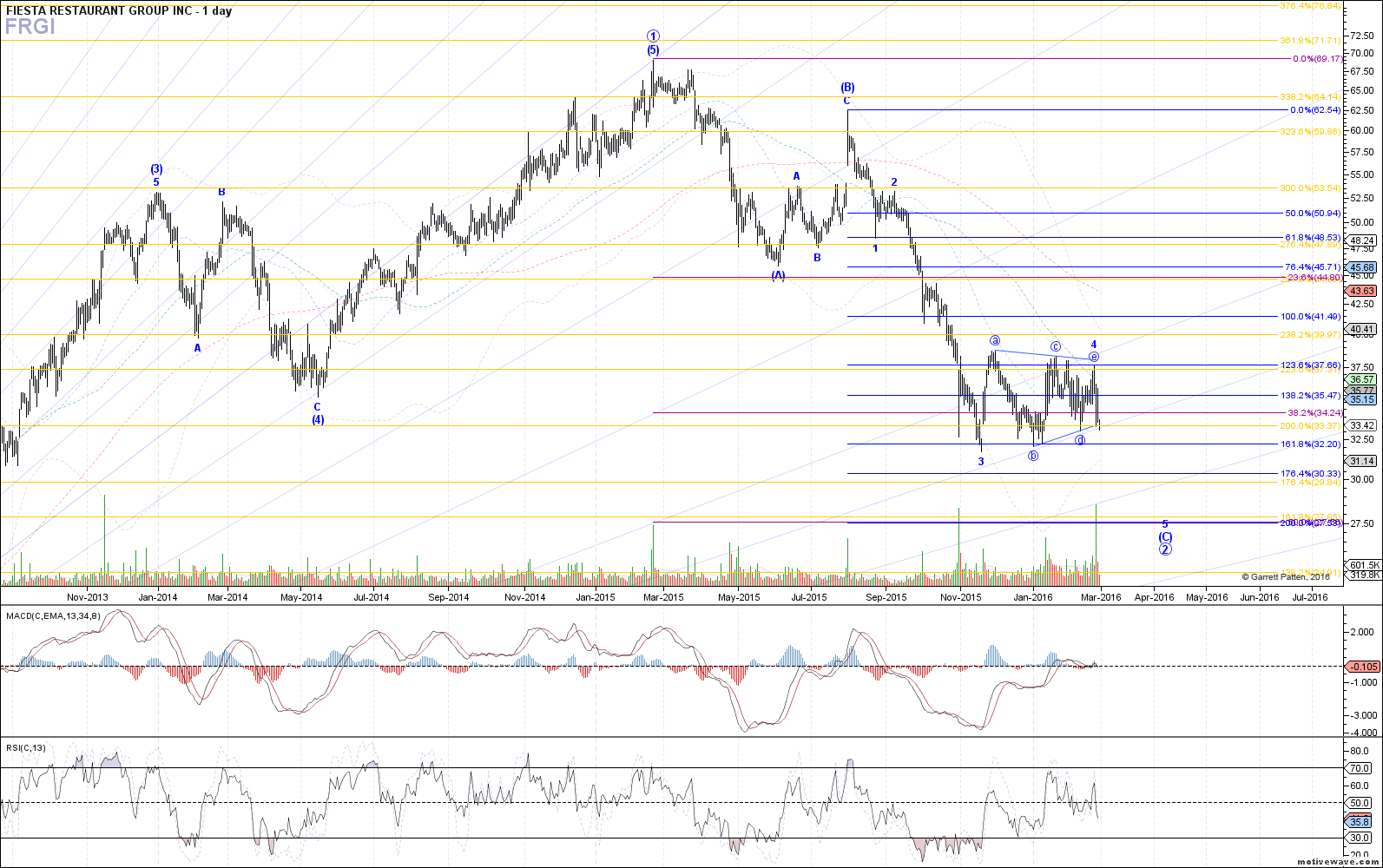Select the (3) wave label near Jan-2014
Viewport: 1383px width, 868px height.
(x=156, y=169)
